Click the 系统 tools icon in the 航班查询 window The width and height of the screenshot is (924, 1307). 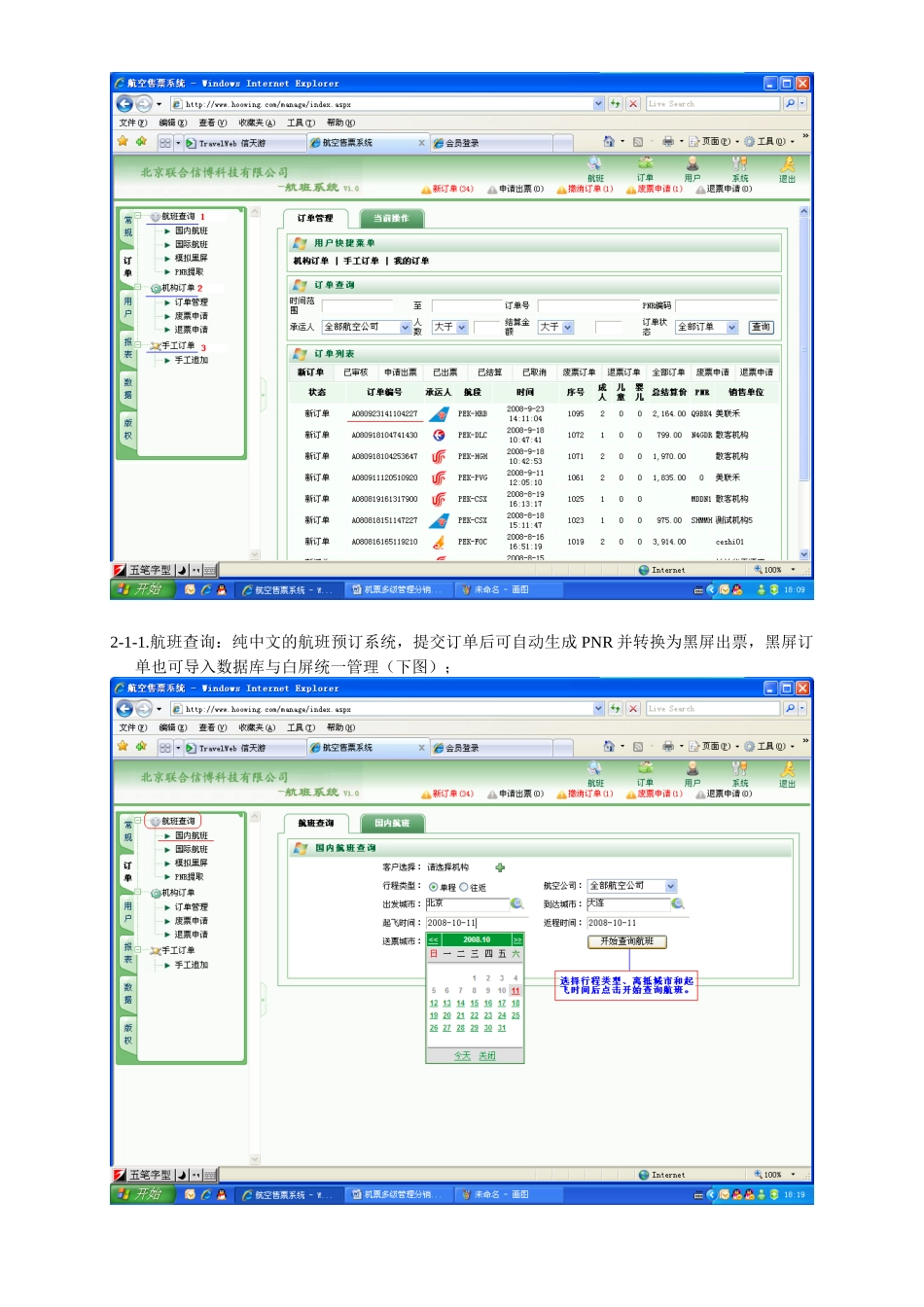coord(740,768)
